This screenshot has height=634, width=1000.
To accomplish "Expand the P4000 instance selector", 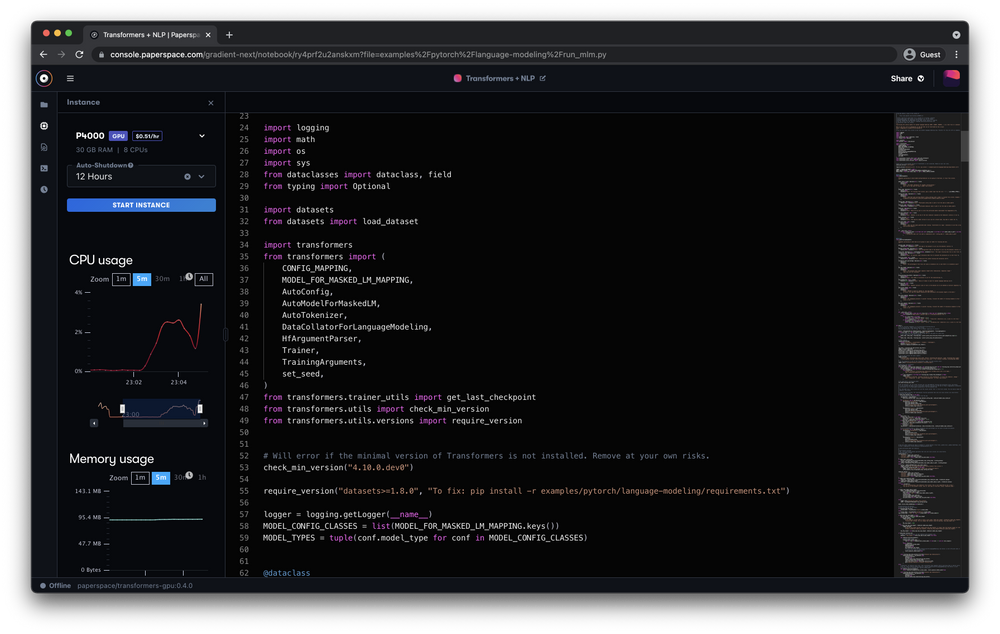I will click(202, 136).
